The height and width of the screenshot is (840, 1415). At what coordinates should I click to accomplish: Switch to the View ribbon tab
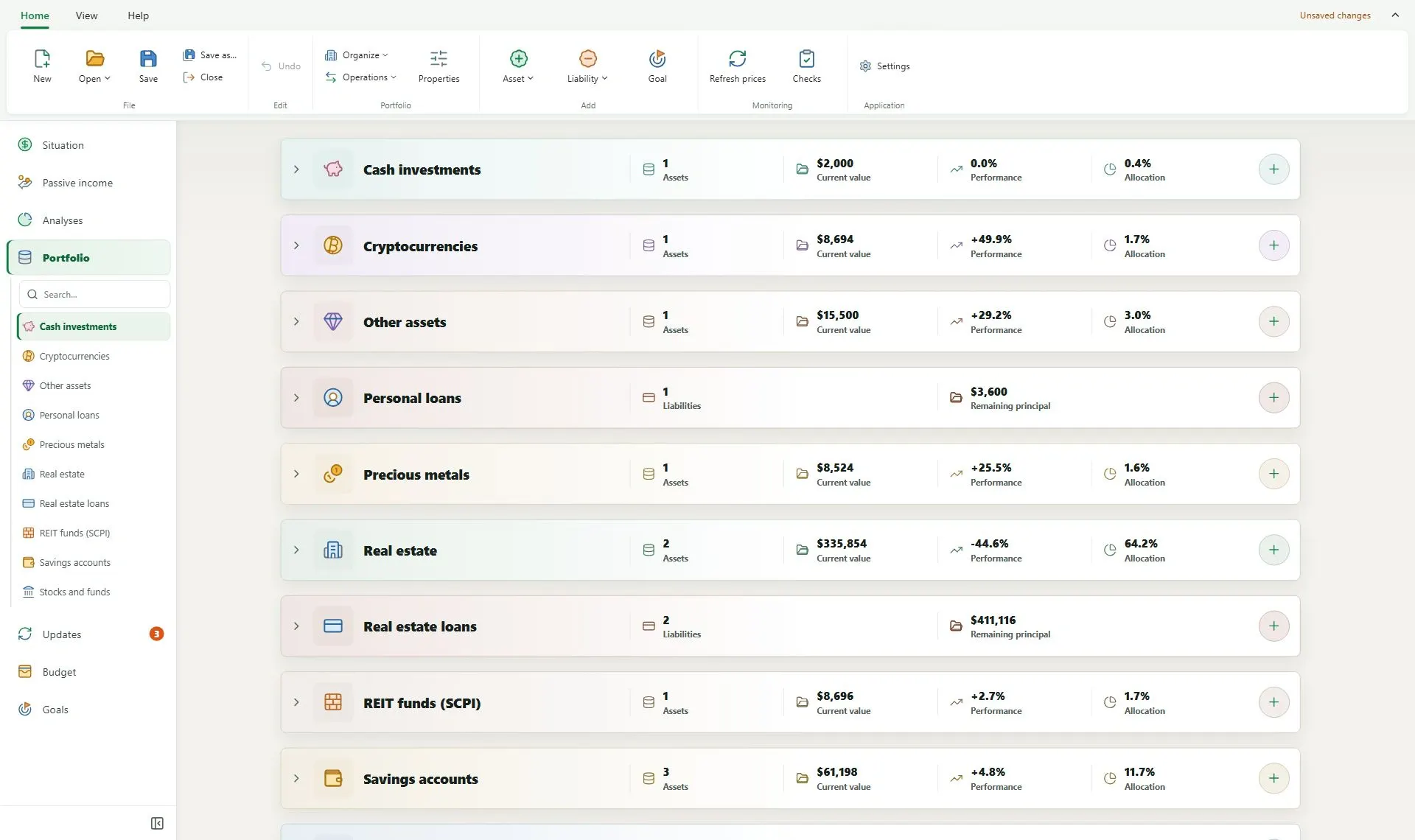pos(86,15)
